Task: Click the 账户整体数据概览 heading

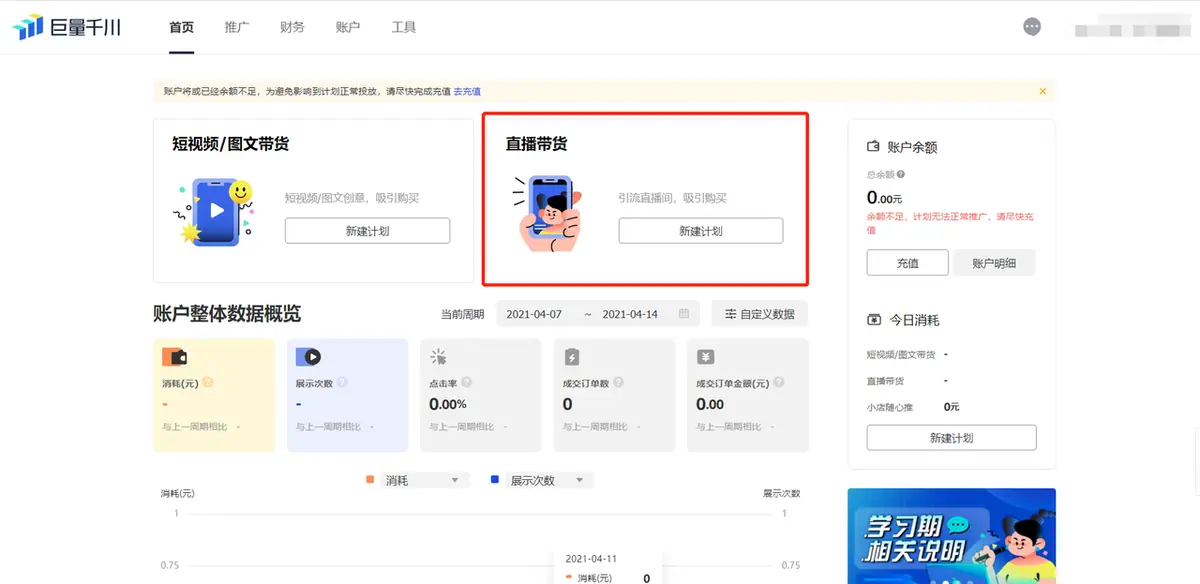Action: pyautogui.click(x=227, y=314)
